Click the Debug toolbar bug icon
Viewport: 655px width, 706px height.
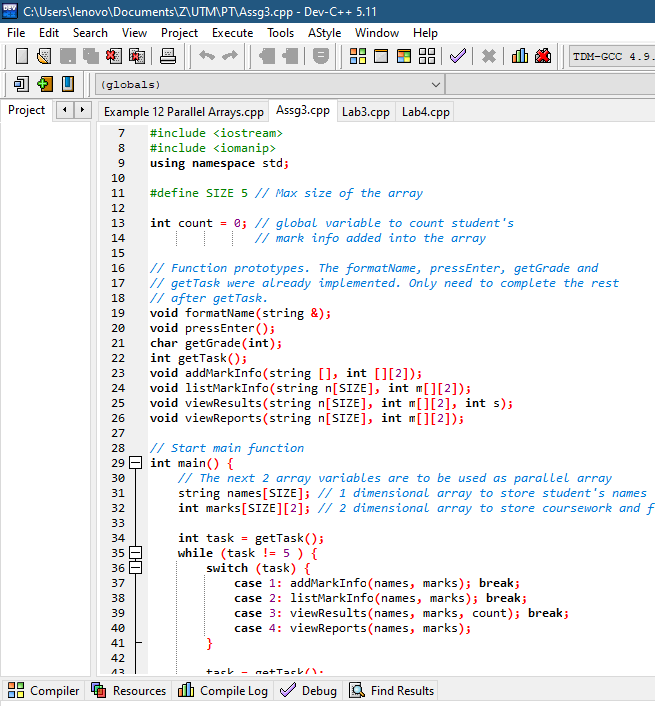point(543,56)
